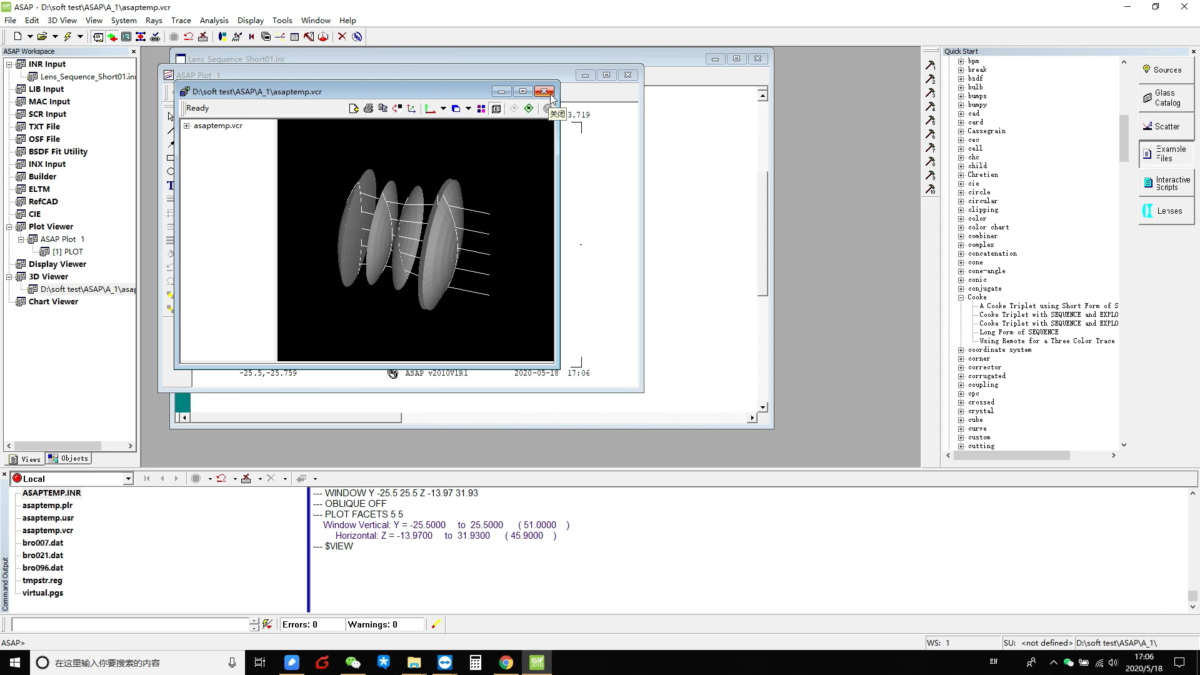Click the yellow highlighter icon beside Warnings
The width and height of the screenshot is (1200, 675).
click(436, 624)
